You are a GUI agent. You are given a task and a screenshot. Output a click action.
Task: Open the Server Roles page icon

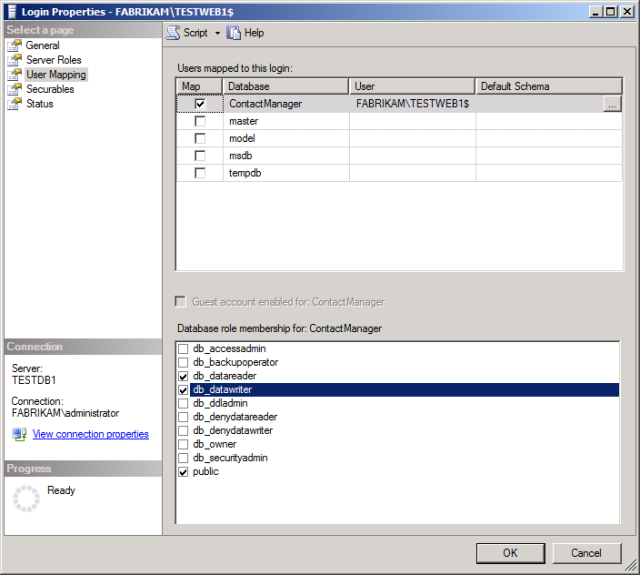pos(15,60)
